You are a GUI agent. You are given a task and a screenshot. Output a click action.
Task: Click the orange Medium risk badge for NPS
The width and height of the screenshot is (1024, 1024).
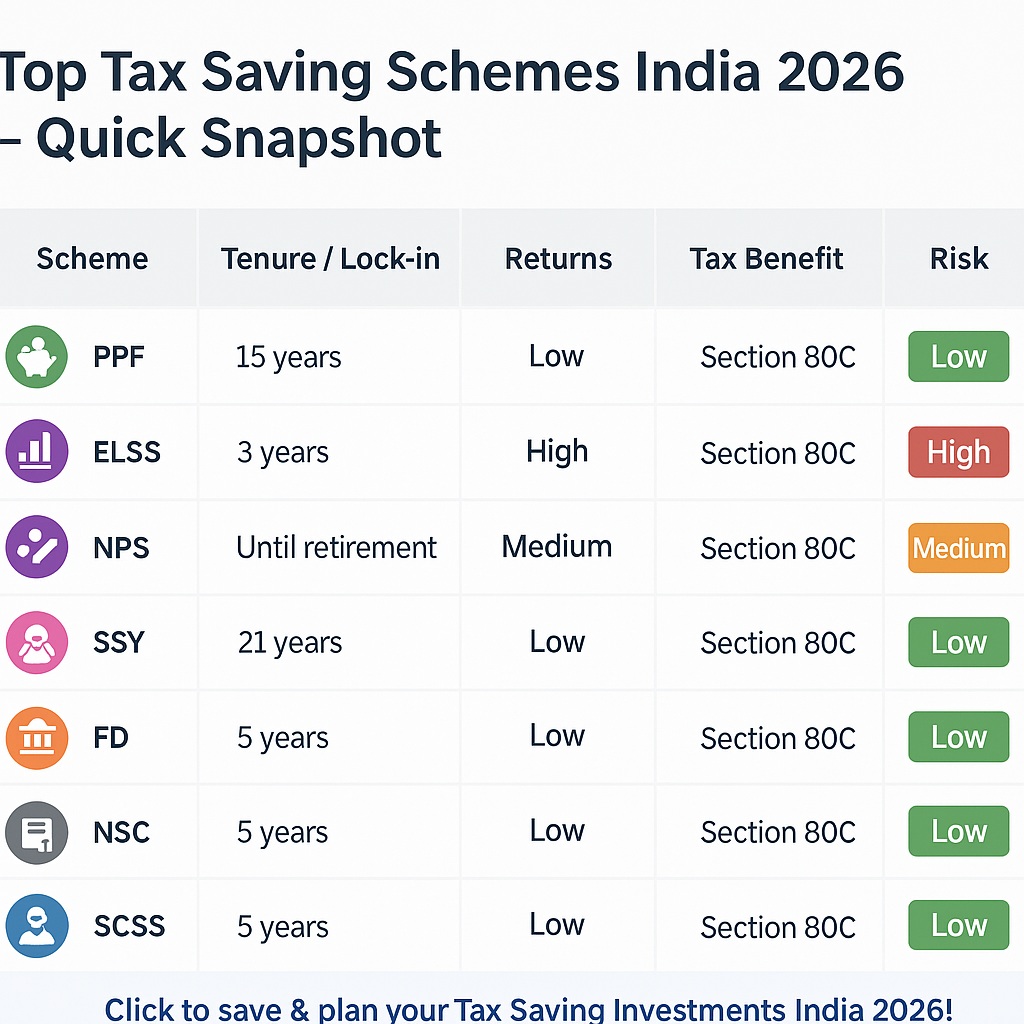958,548
